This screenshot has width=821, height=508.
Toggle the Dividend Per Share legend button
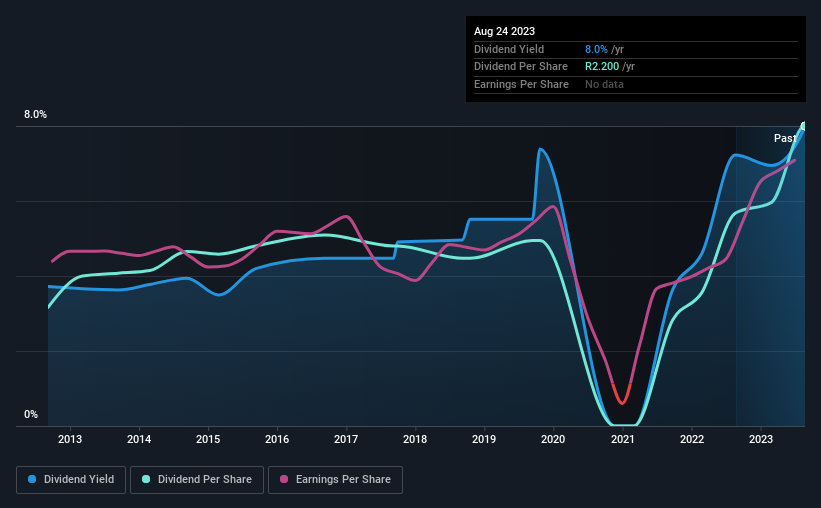coord(196,480)
